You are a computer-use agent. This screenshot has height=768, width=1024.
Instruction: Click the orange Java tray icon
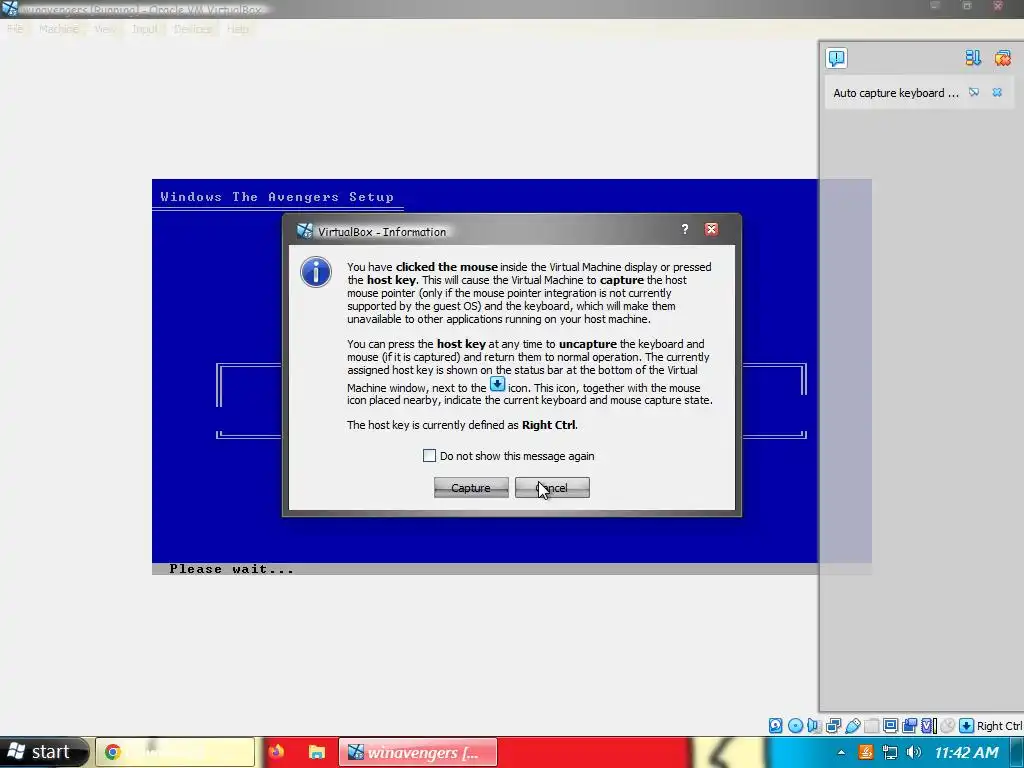pyautogui.click(x=866, y=752)
